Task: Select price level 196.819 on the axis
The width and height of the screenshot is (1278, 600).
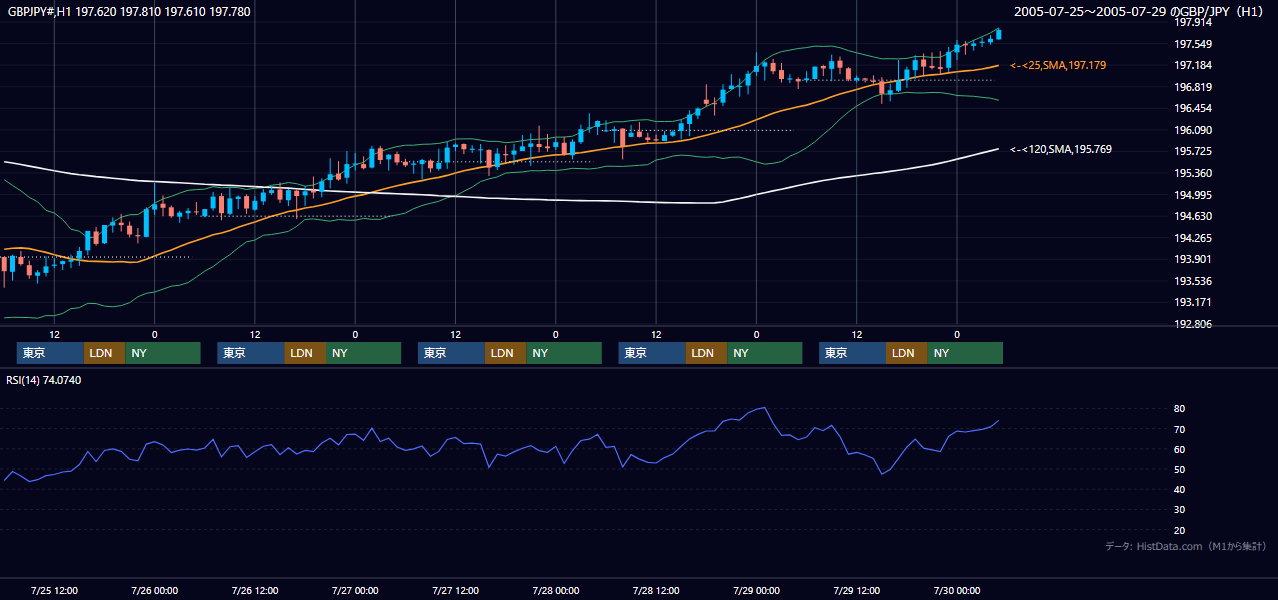Action: [1194, 87]
